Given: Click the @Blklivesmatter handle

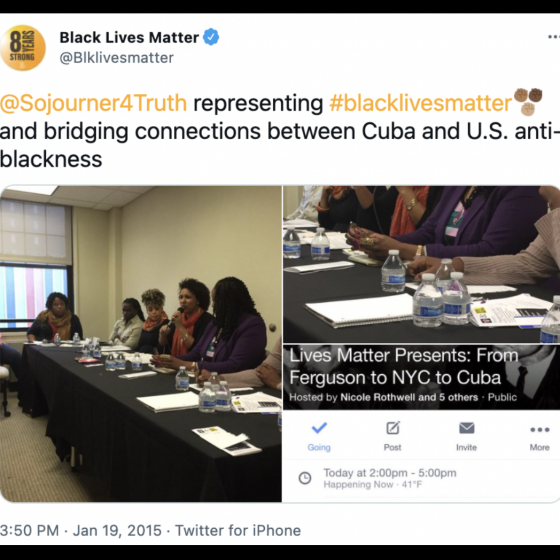Looking at the screenshot, I should tap(116, 58).
